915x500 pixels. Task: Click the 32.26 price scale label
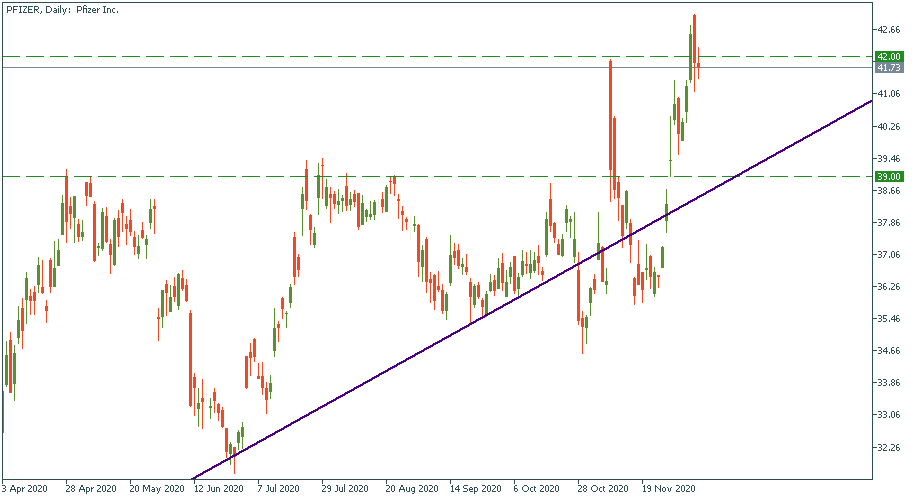pos(888,447)
